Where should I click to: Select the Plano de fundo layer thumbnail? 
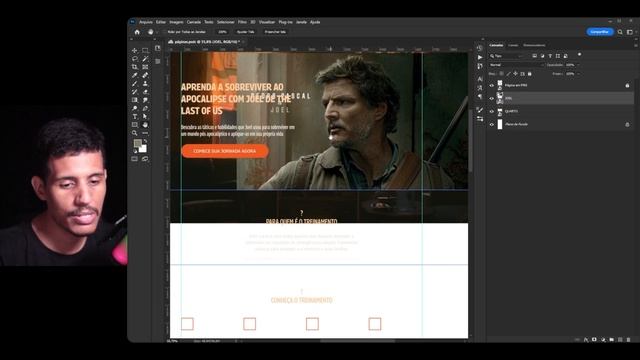[500, 124]
